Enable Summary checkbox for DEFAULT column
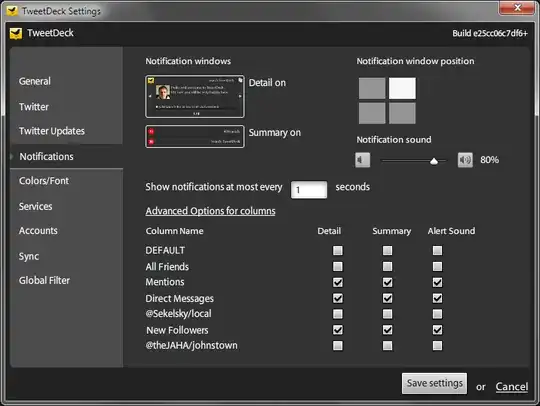Viewport: 540px width, 406px height. pos(387,250)
